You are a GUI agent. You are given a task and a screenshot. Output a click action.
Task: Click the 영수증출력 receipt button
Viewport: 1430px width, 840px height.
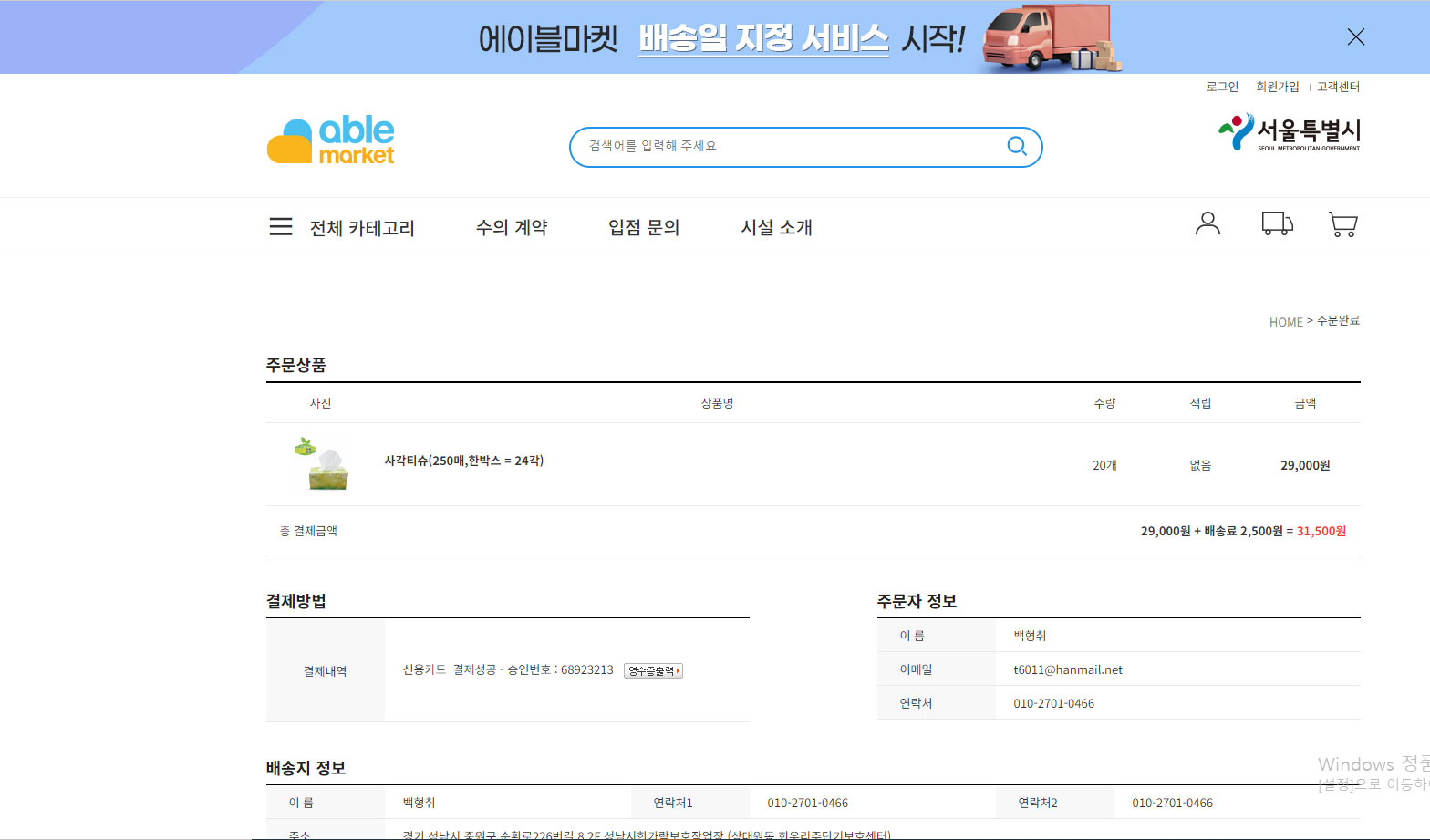pos(653,671)
